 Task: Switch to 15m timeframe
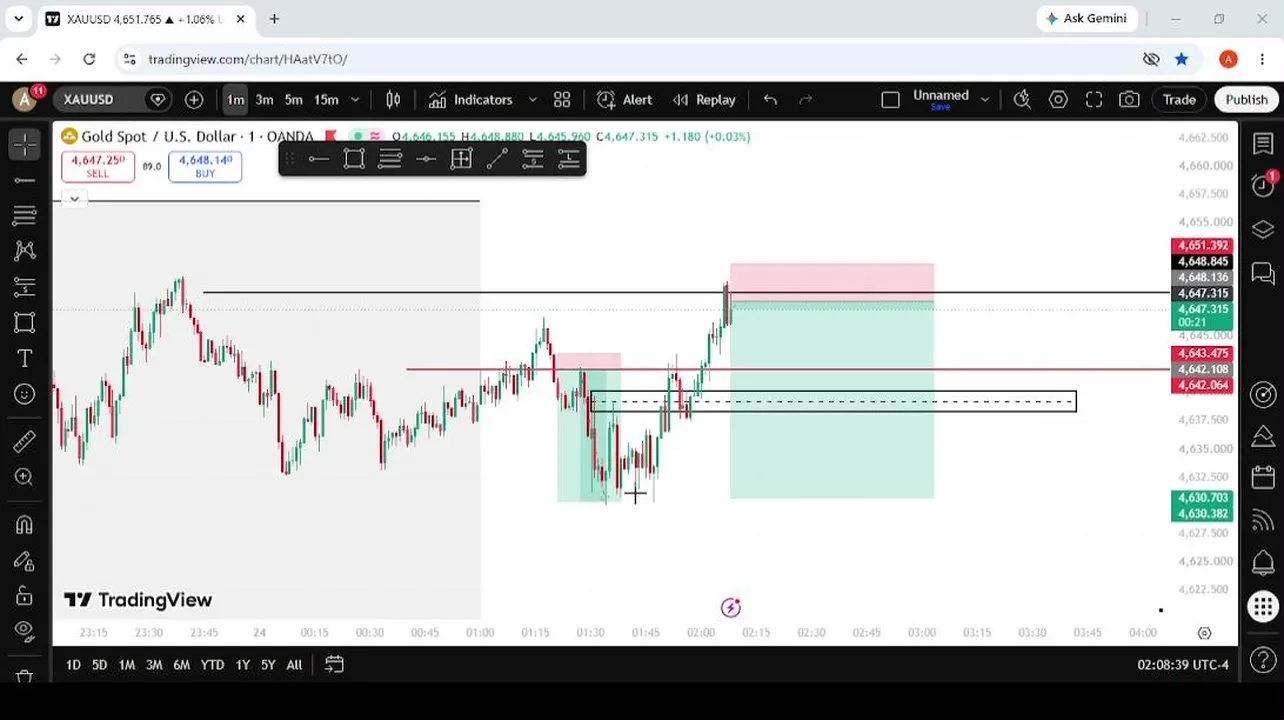click(x=326, y=99)
